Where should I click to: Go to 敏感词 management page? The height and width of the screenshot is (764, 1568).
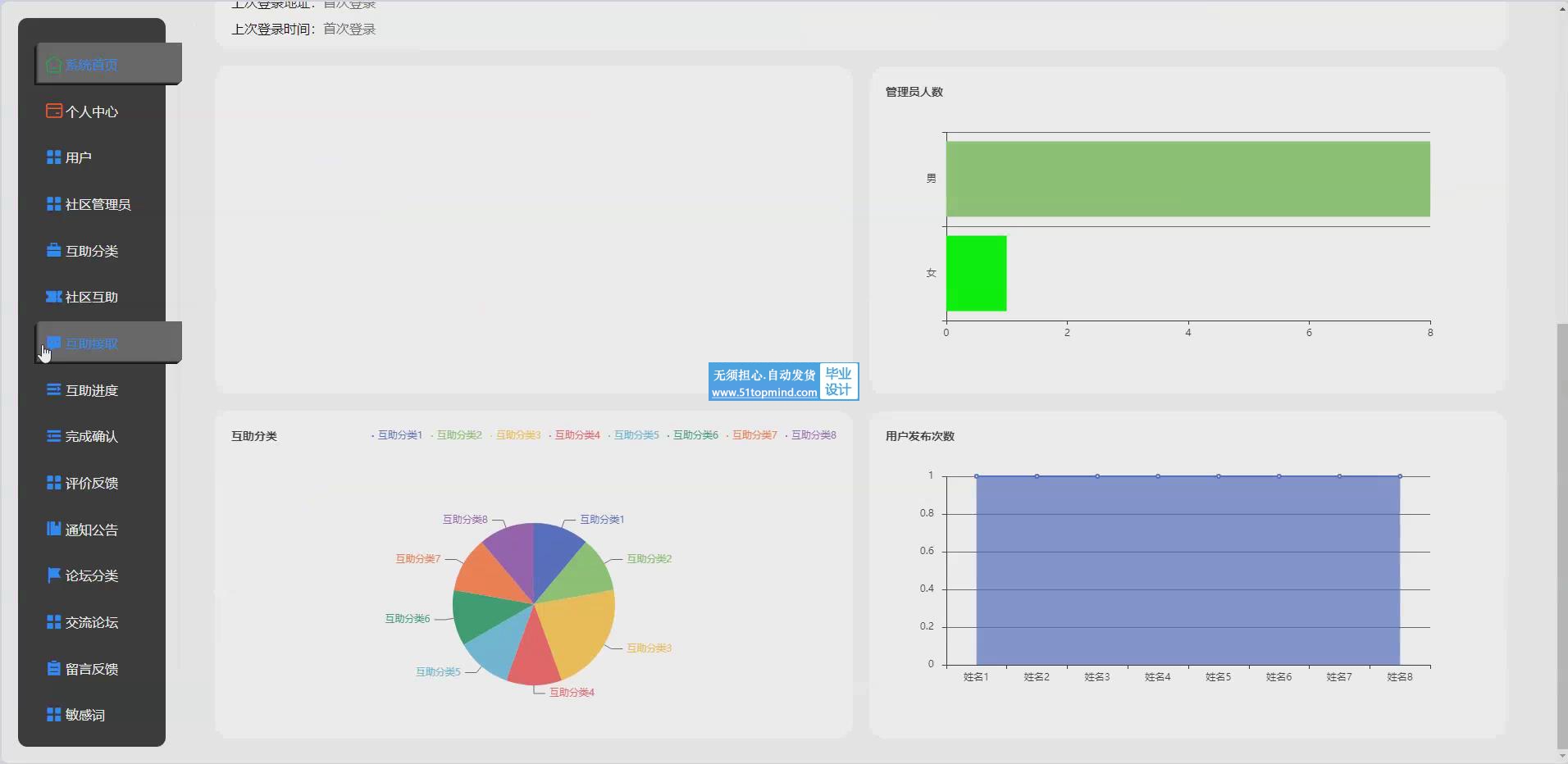pyautogui.click(x=84, y=715)
